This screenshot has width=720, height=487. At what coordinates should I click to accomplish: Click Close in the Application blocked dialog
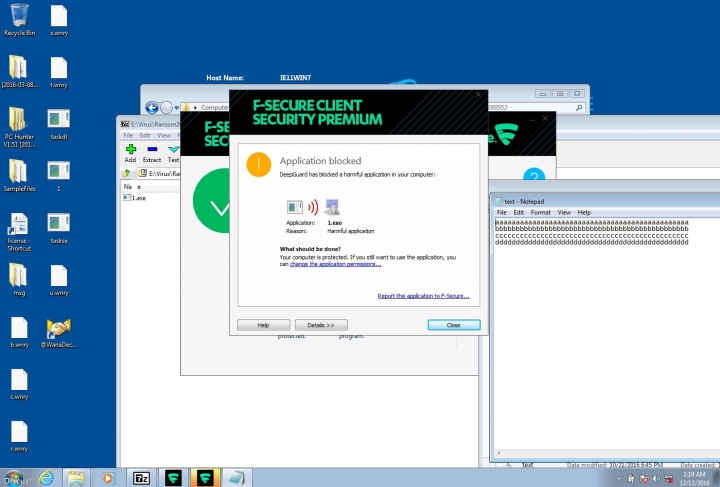point(454,325)
